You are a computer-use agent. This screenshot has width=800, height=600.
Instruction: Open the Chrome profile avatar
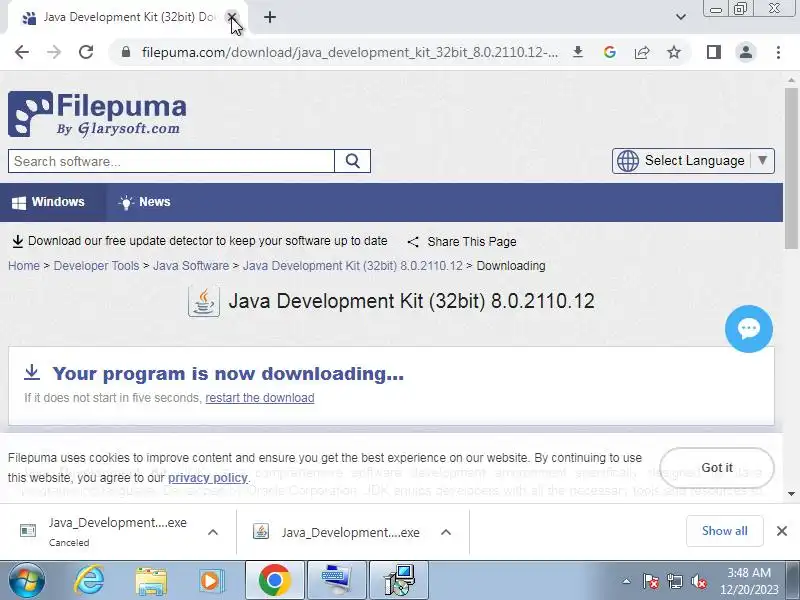(x=745, y=52)
